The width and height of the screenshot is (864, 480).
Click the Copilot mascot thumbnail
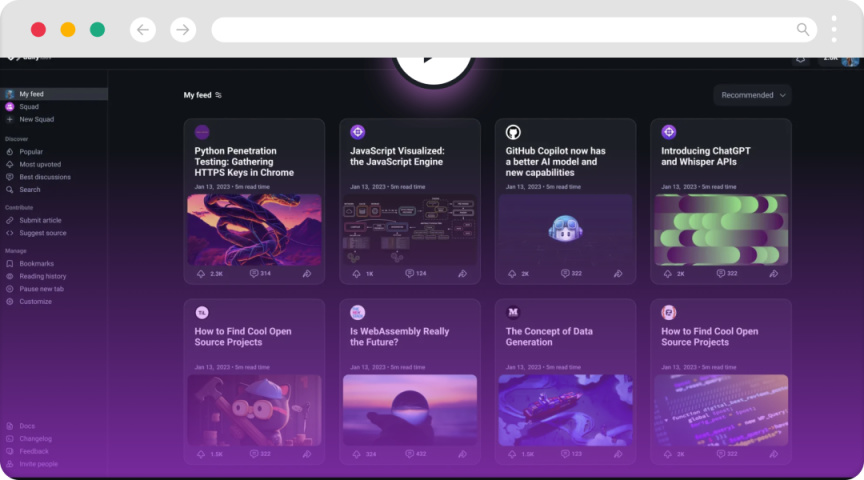pos(565,229)
